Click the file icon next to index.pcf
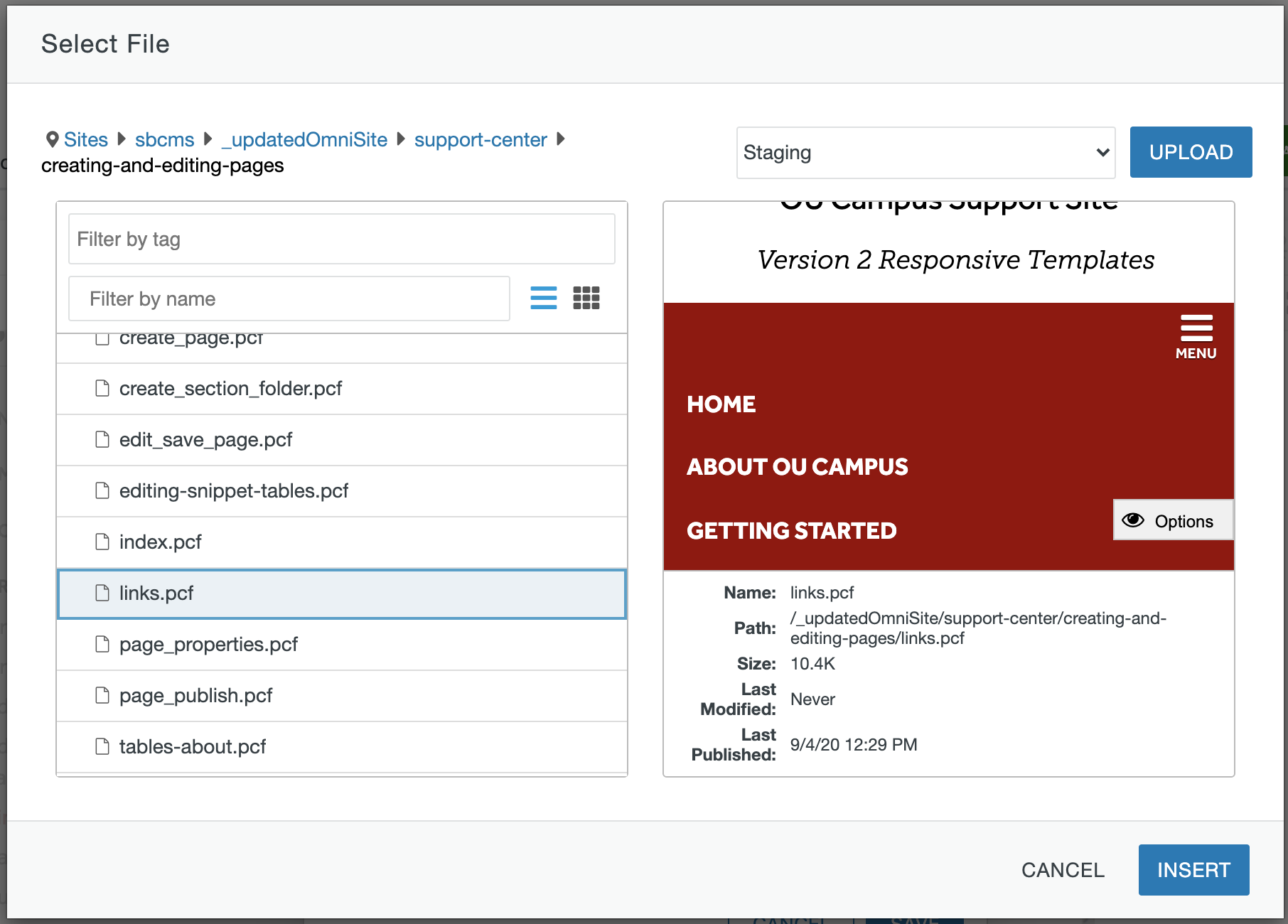Viewport: 1288px width, 924px height. coord(102,542)
